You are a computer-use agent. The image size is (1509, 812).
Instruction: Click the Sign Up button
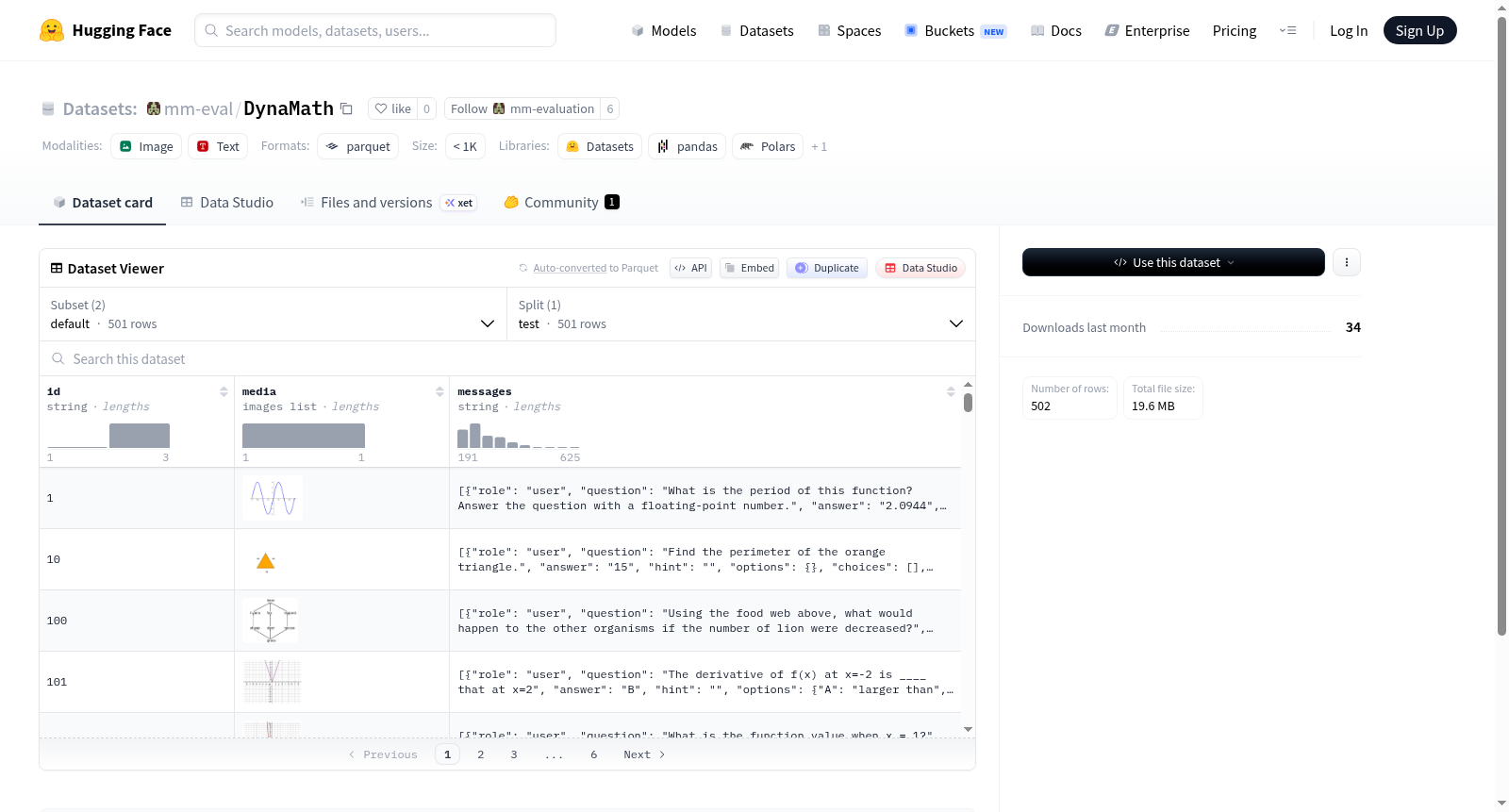tap(1419, 30)
